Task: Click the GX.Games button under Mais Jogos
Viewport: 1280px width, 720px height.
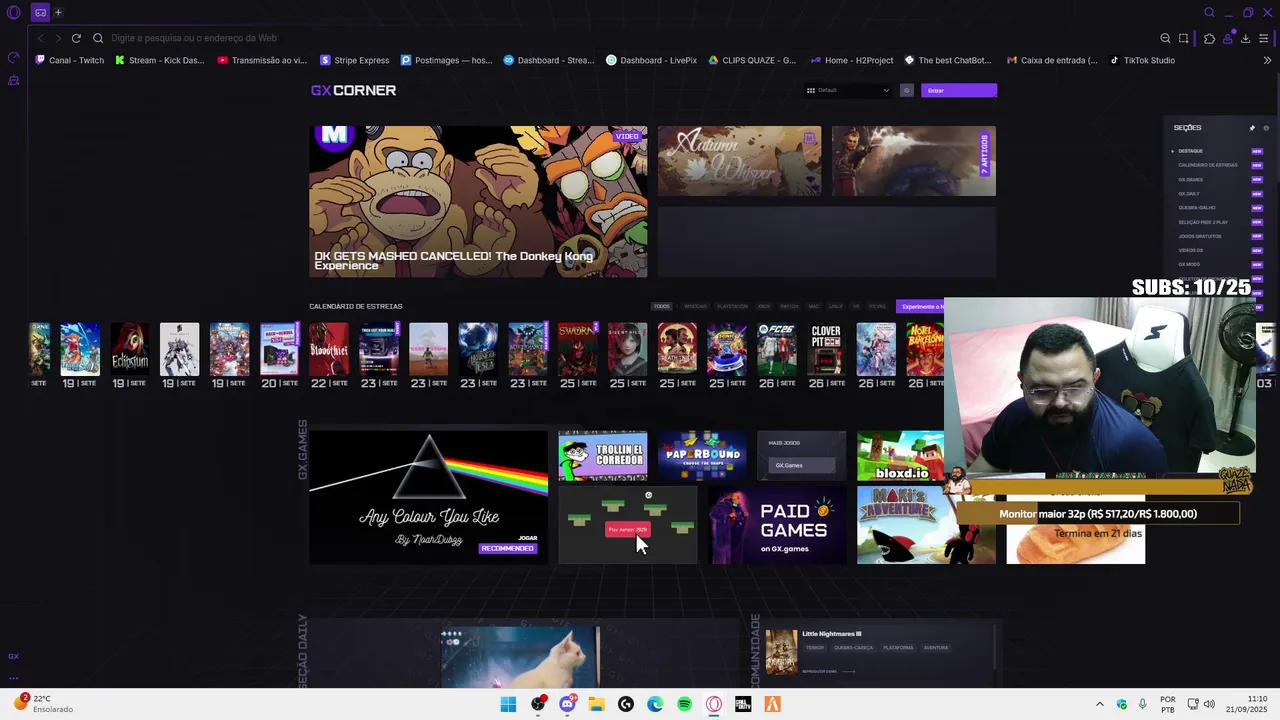Action: (x=801, y=465)
